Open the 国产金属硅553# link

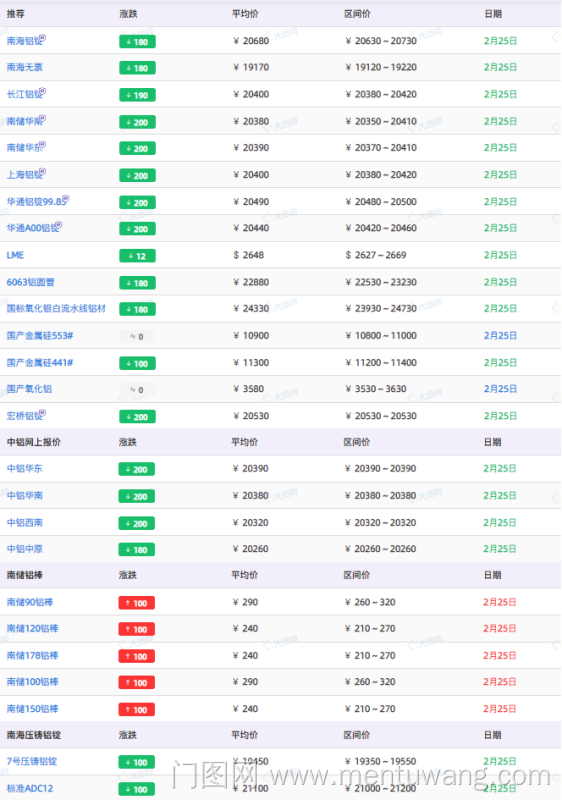tap(40, 336)
